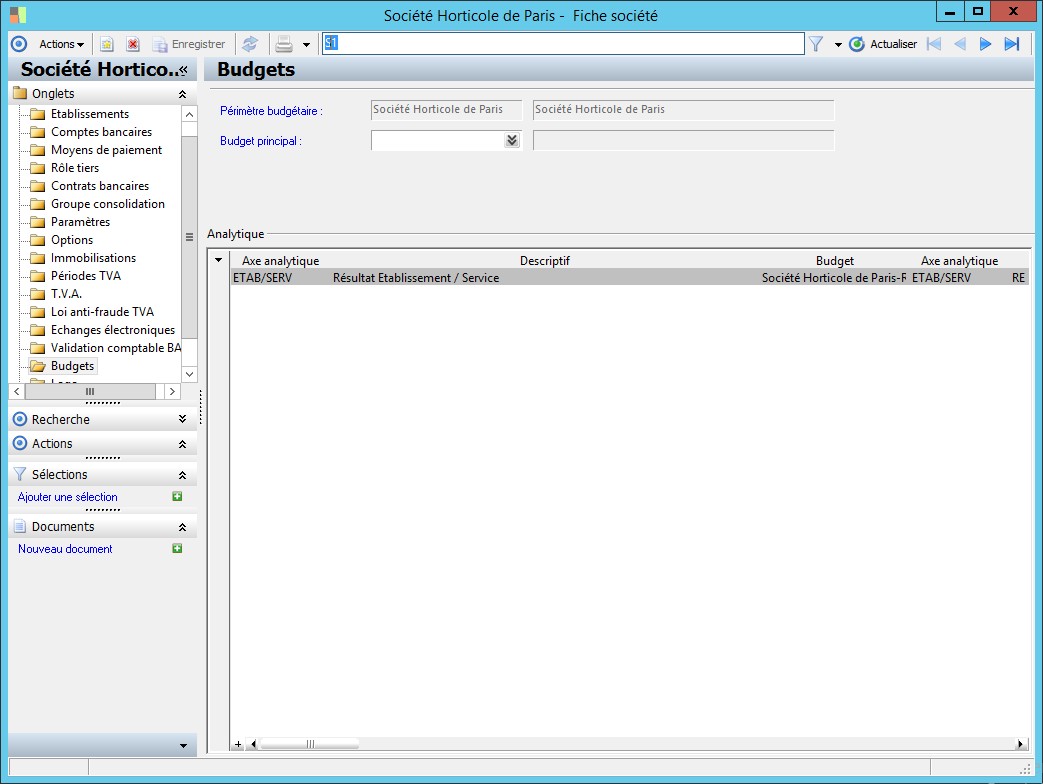Click the Périmètre budgétaire code field

pyautogui.click(x=446, y=110)
